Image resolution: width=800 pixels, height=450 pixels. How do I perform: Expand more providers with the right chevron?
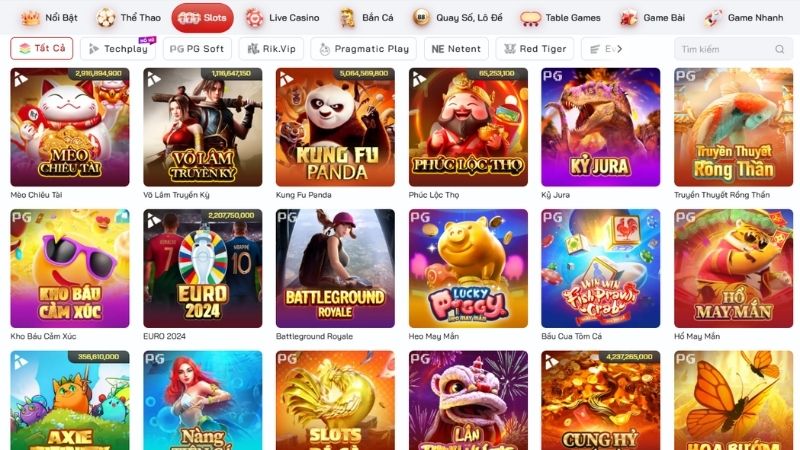click(x=619, y=49)
